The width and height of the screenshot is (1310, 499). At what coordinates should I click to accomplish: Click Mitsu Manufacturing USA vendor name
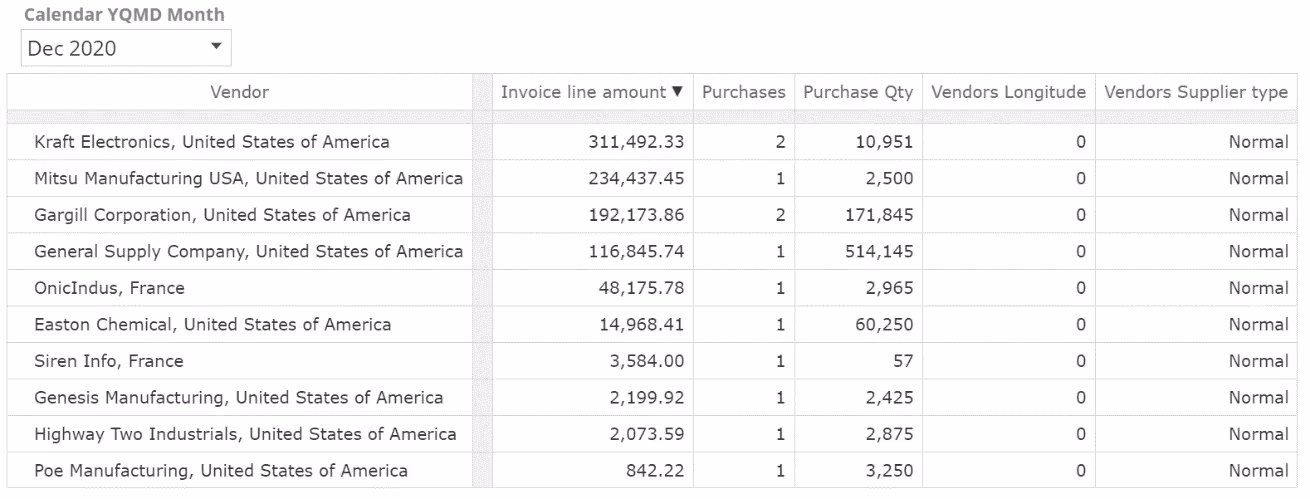(x=248, y=179)
